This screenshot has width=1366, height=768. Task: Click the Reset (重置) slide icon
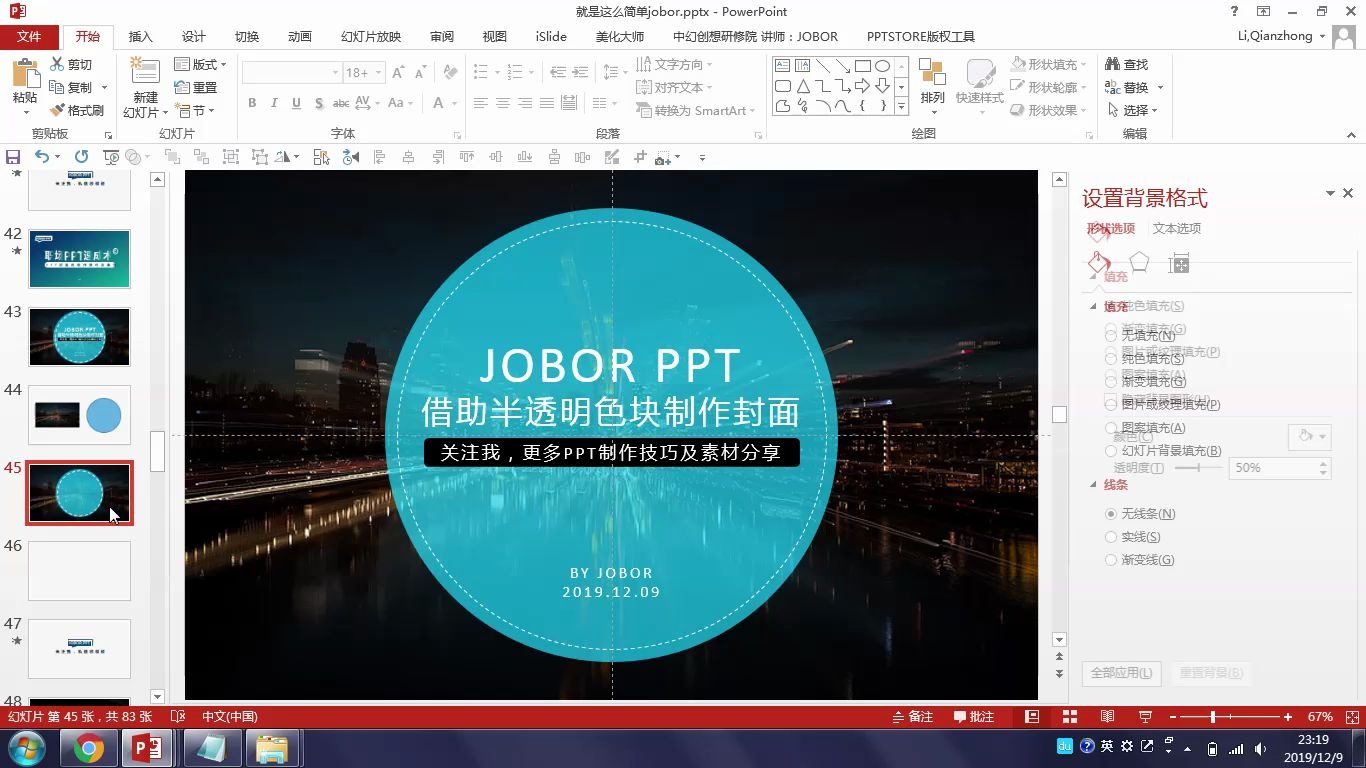tap(182, 87)
